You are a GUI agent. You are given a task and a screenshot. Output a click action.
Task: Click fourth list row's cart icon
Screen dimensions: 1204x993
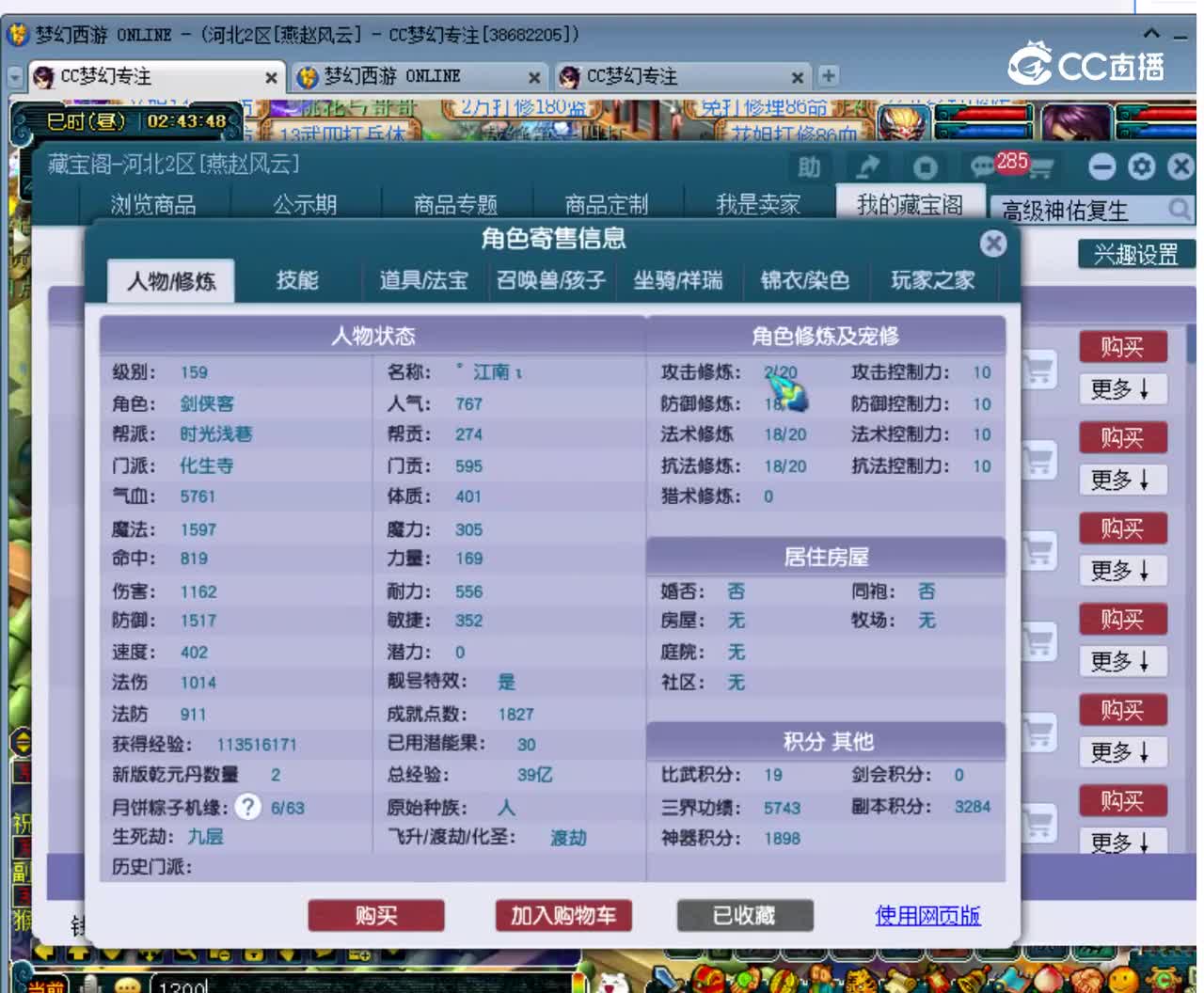1039,641
